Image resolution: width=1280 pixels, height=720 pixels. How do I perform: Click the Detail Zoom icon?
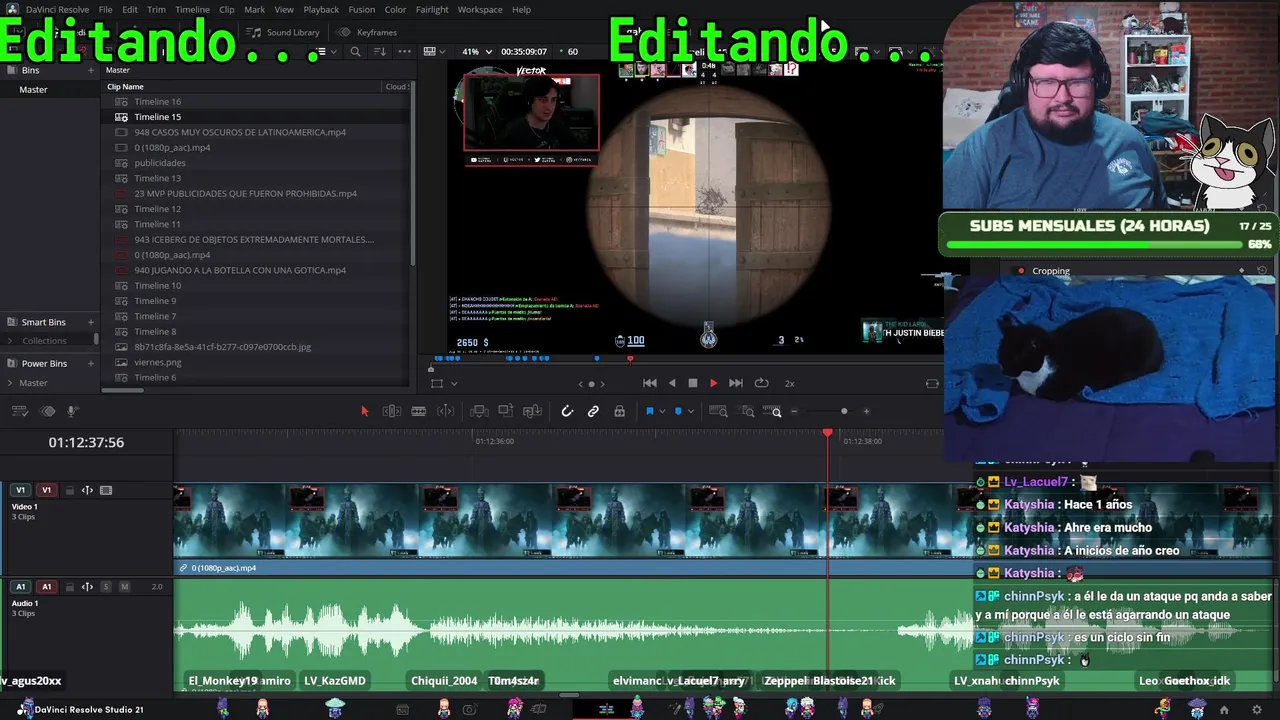pos(747,411)
